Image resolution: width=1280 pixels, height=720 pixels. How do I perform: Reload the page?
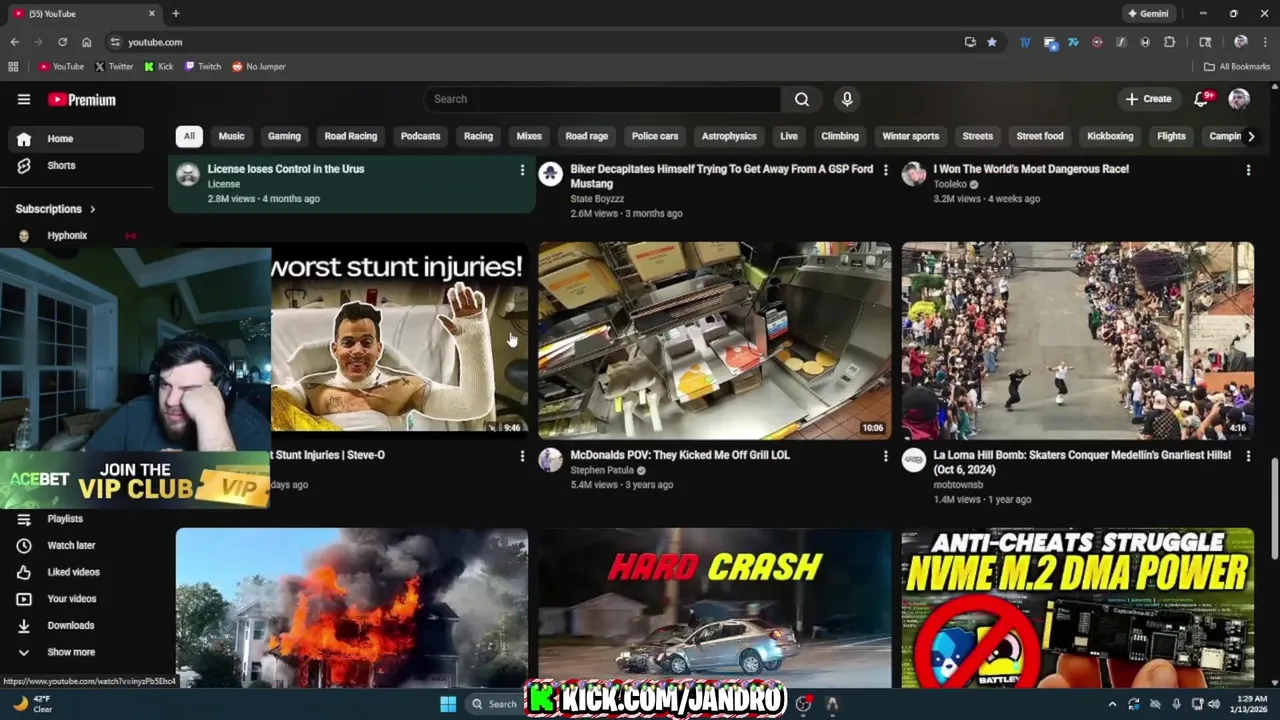(x=62, y=42)
